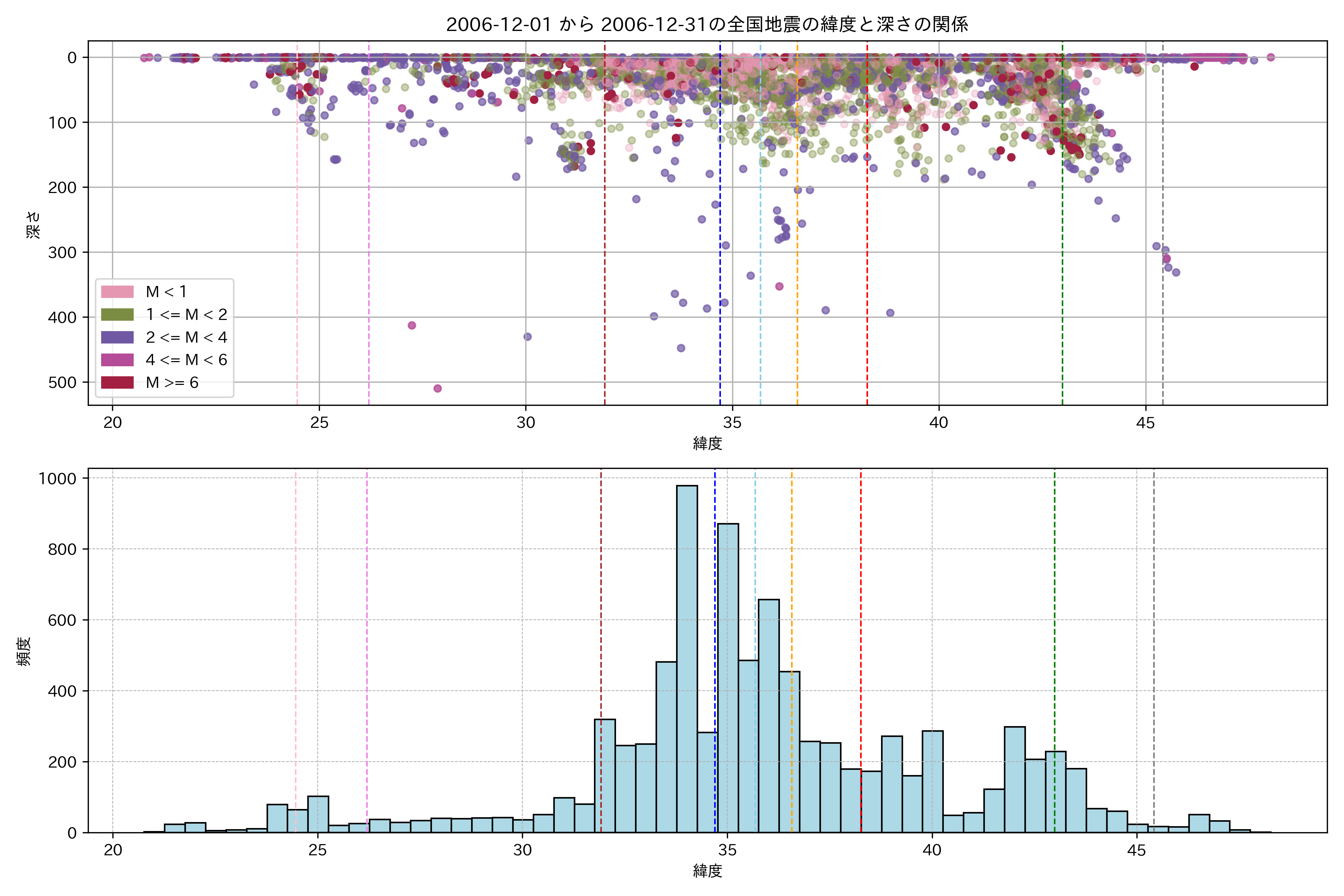Screen dimensions: 1344x896
Task: Click the histogram bar at latitude 42
Action: coord(1014,780)
